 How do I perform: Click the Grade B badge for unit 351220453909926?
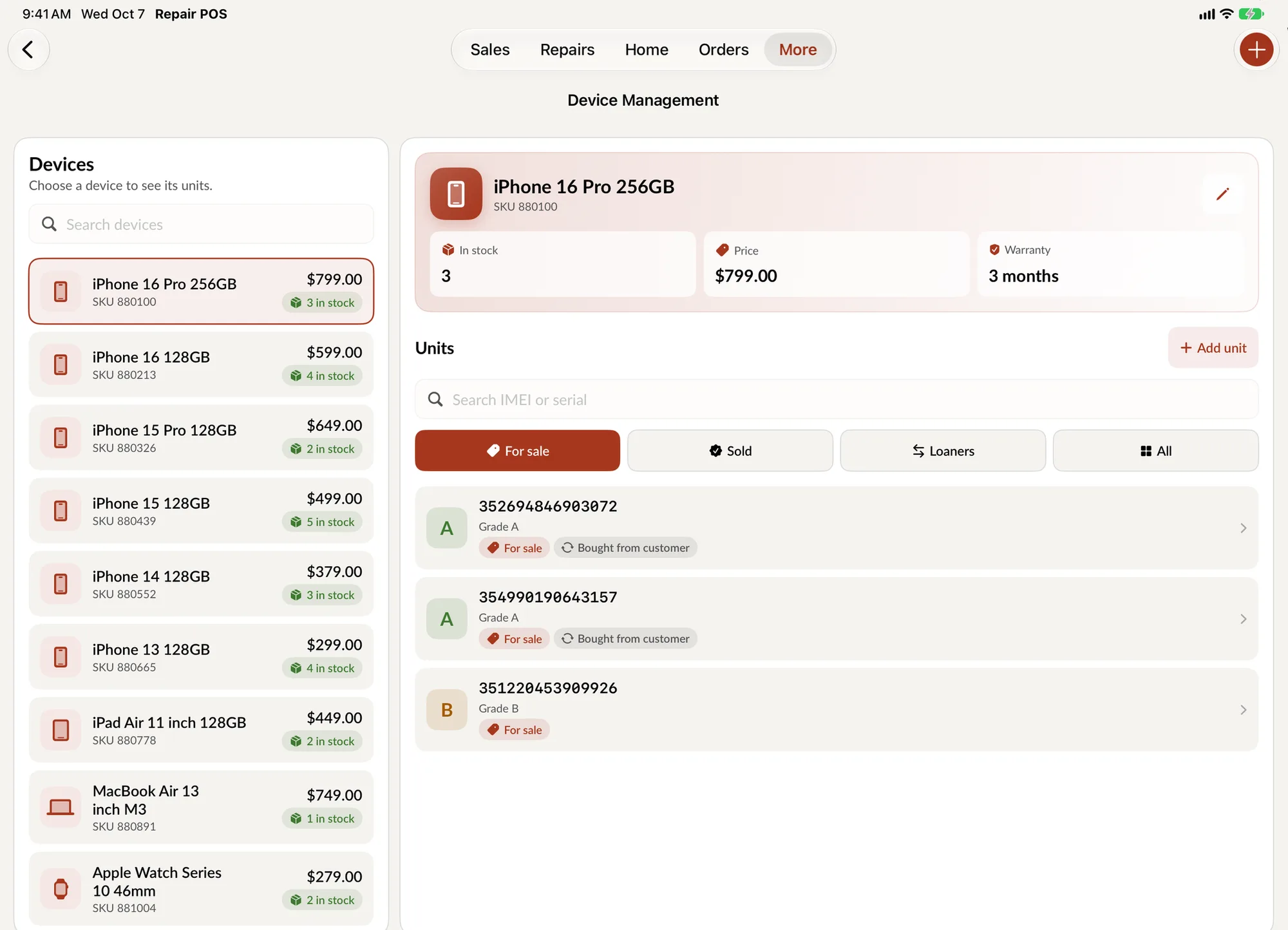446,710
